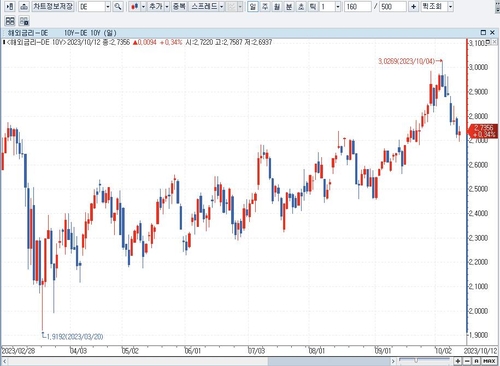
Task: Click the 스프레드 (spread) button
Action: coord(204,6)
